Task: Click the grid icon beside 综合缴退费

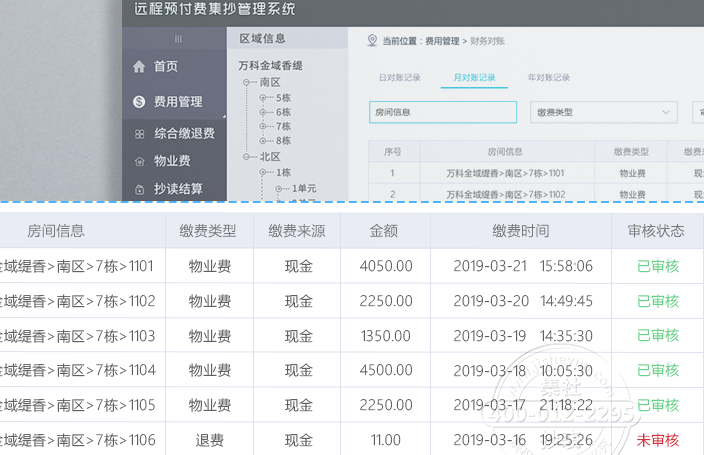Action: pyautogui.click(x=139, y=133)
